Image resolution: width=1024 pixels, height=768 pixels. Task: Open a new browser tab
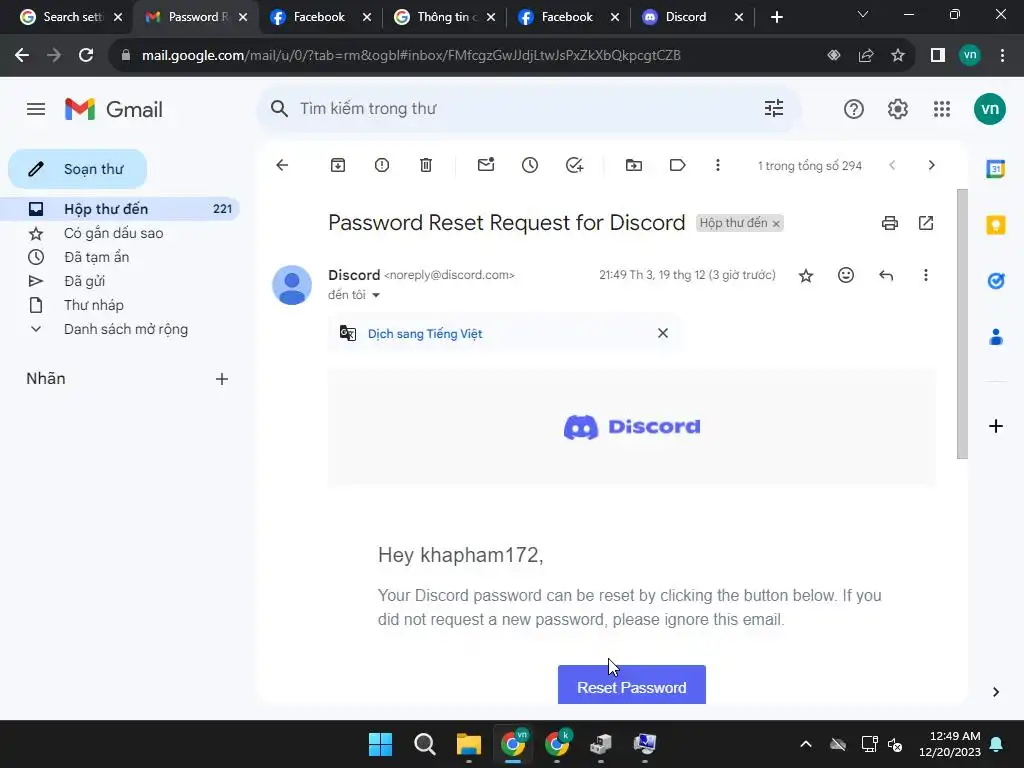[776, 17]
